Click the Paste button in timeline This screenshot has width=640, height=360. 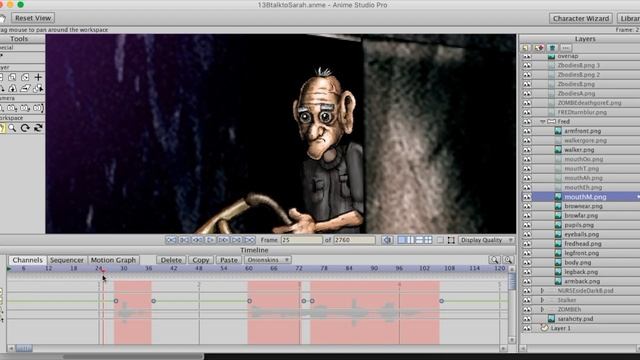coord(229,260)
